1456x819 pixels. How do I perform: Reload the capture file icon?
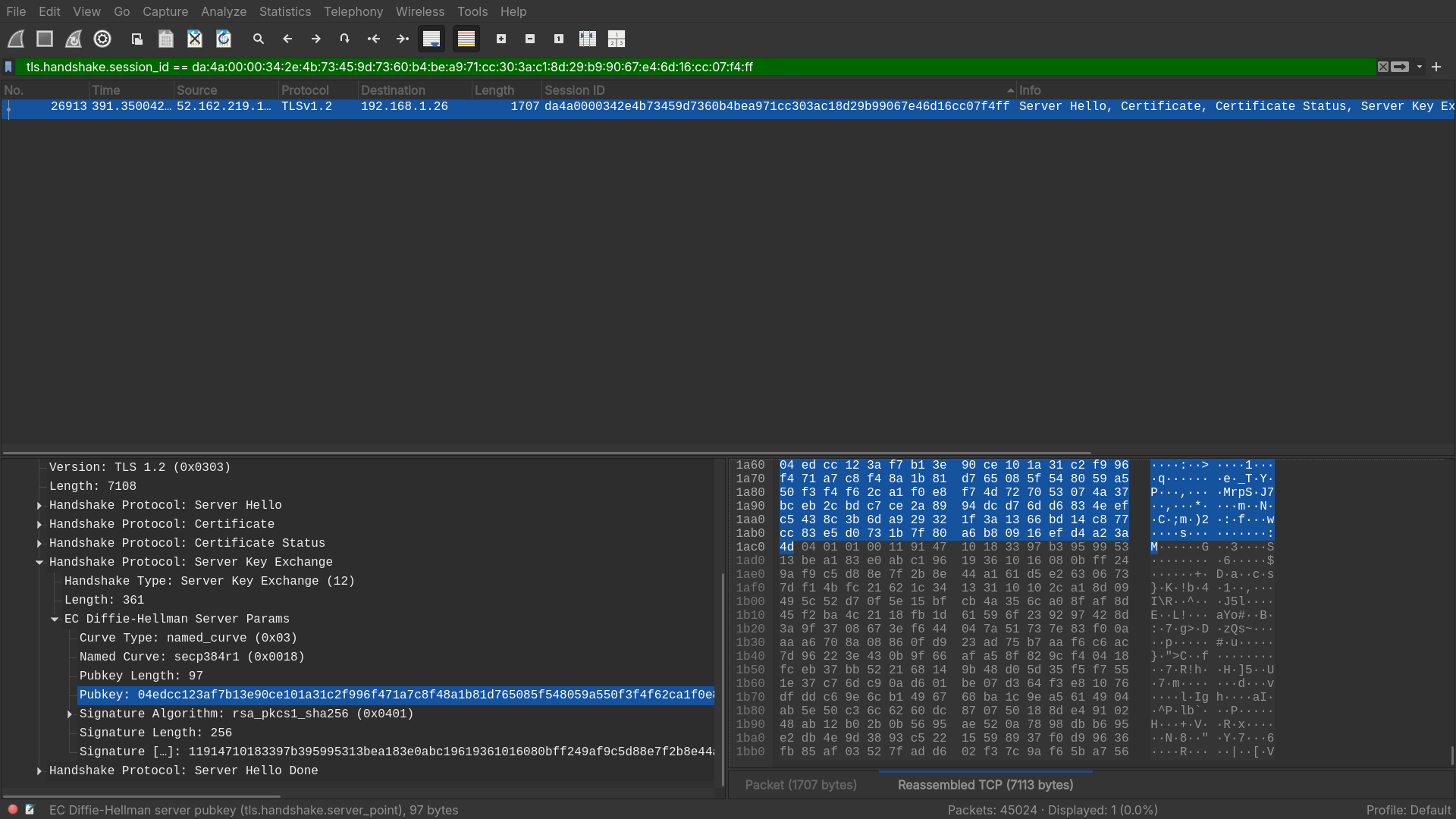point(224,39)
